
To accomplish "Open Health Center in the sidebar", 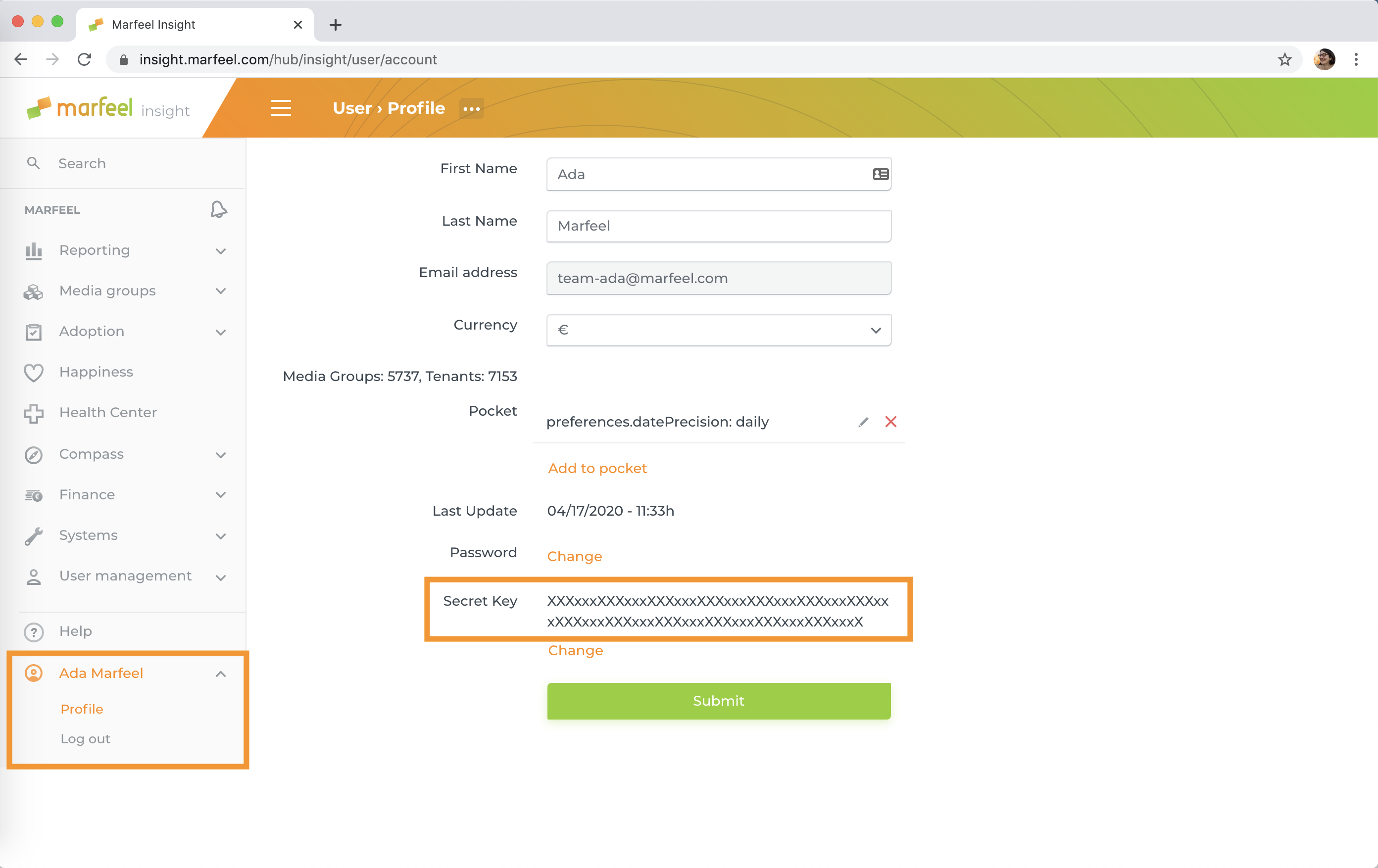I will pyautogui.click(x=108, y=413).
